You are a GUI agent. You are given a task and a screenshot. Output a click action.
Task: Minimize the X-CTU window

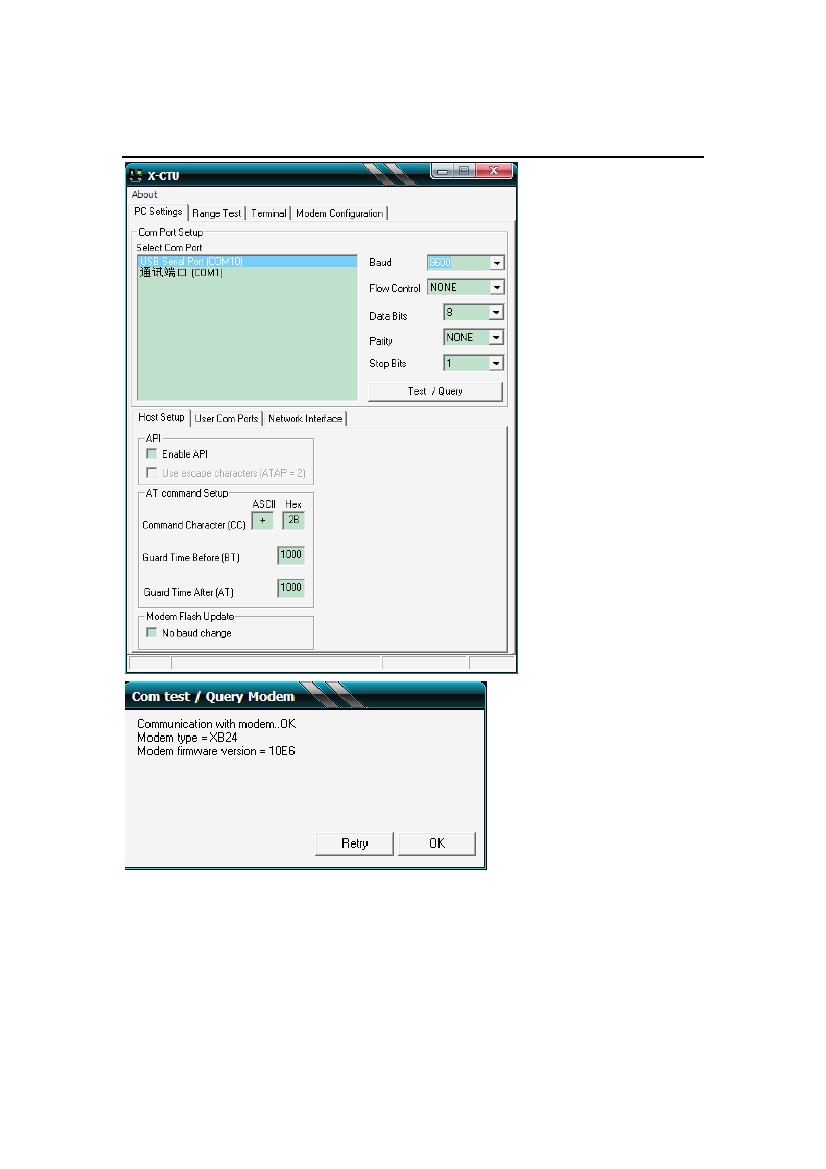point(442,171)
